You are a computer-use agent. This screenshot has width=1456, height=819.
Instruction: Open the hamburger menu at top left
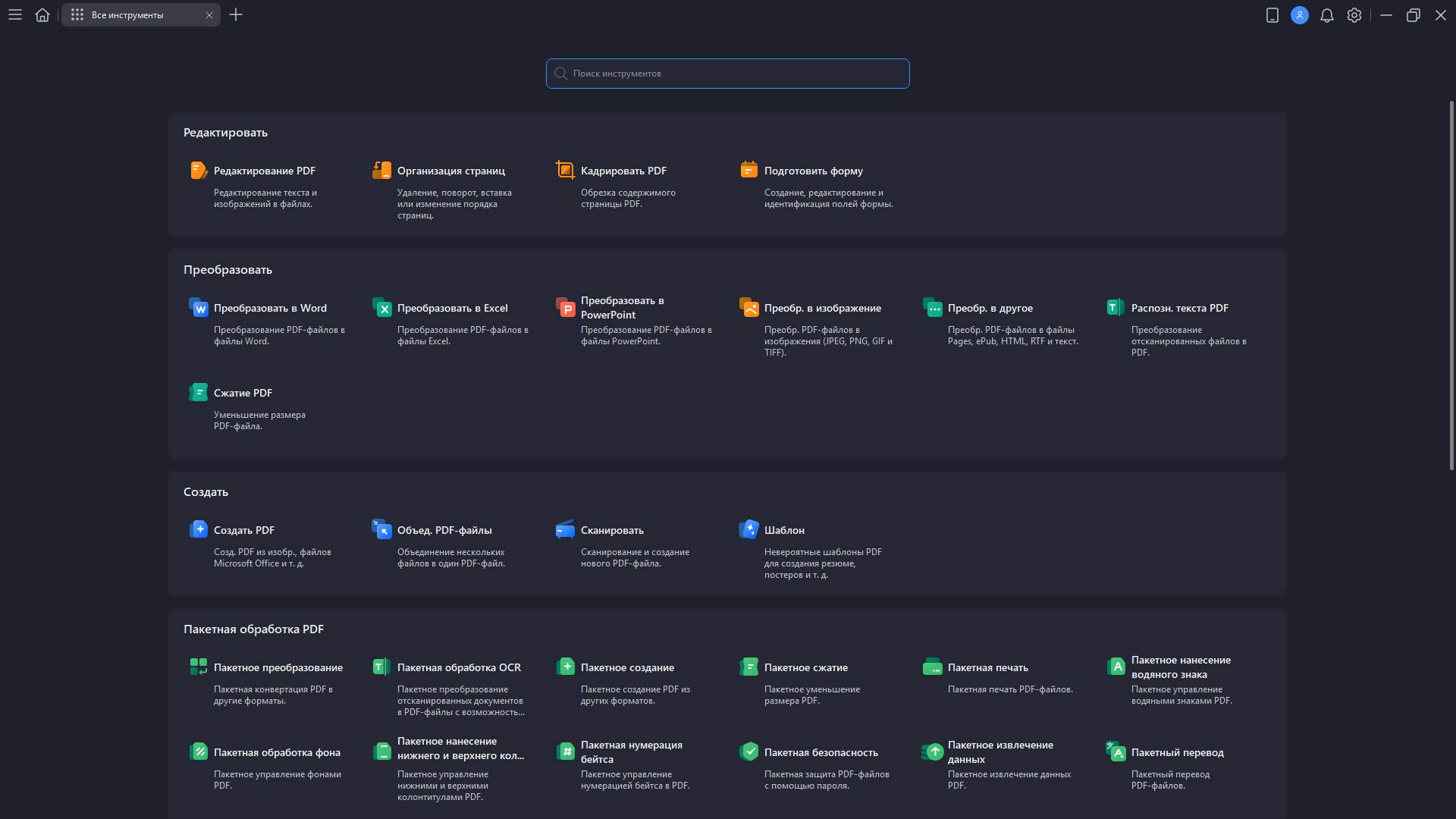coord(15,14)
